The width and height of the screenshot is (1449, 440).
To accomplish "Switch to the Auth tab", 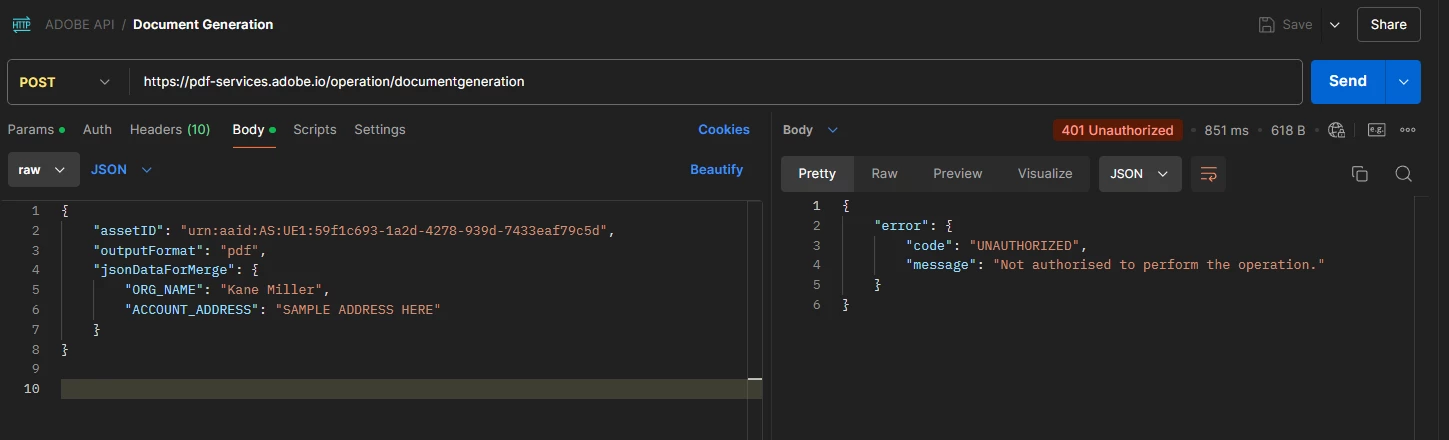I will (x=97, y=130).
